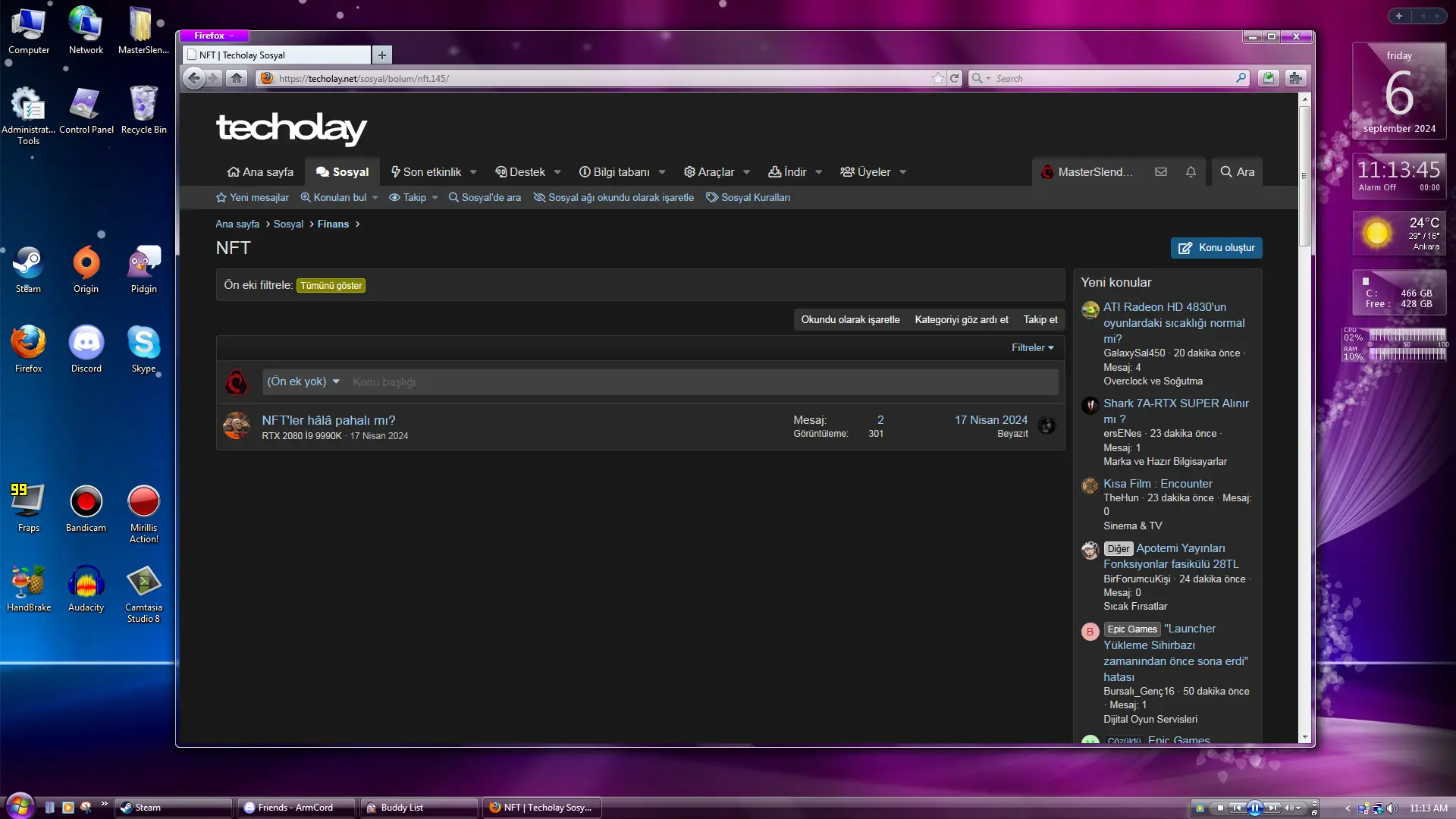This screenshot has width=1456, height=819.
Task: Expand the Destek menu arrow
Action: 557,172
